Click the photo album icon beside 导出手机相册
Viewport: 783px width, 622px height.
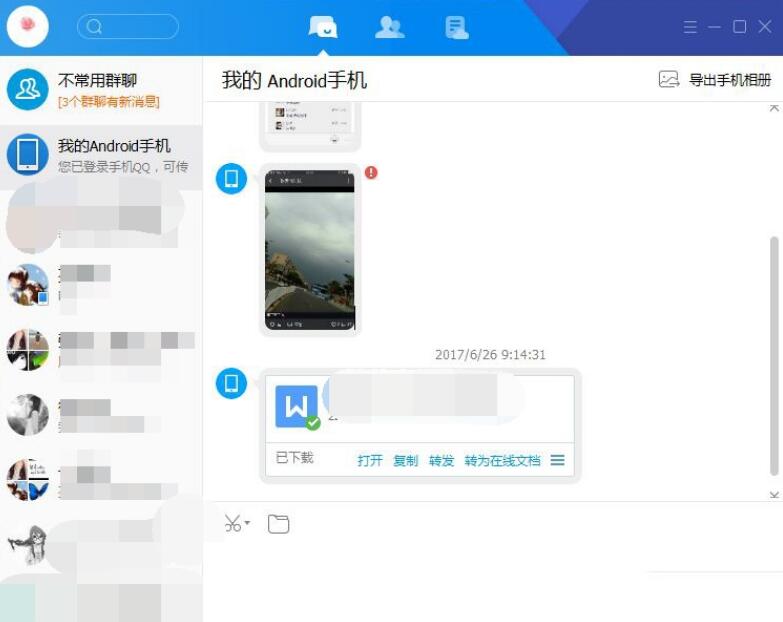pos(669,79)
